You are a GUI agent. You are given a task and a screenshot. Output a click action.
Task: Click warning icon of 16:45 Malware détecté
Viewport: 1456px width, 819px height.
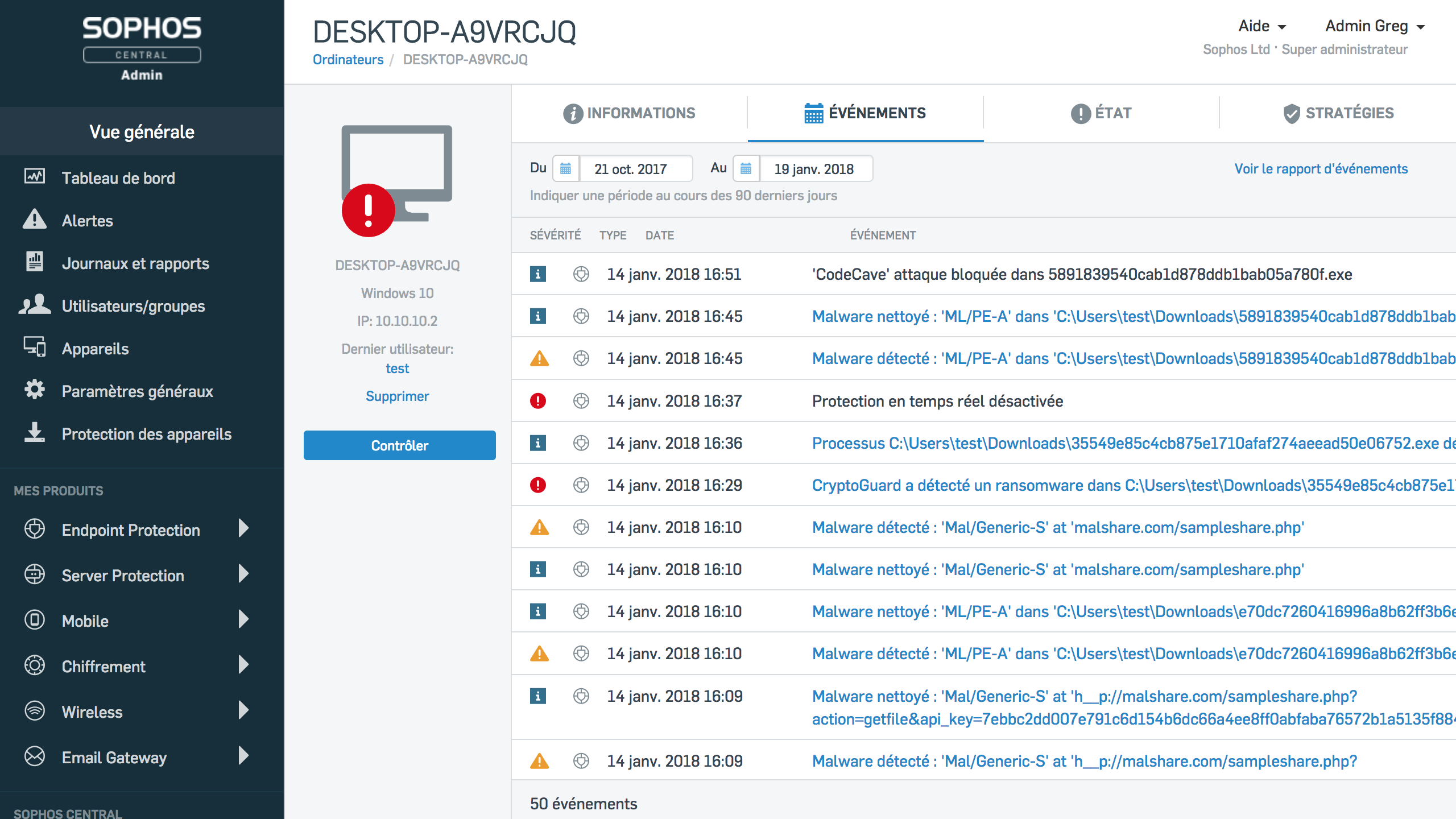539,358
